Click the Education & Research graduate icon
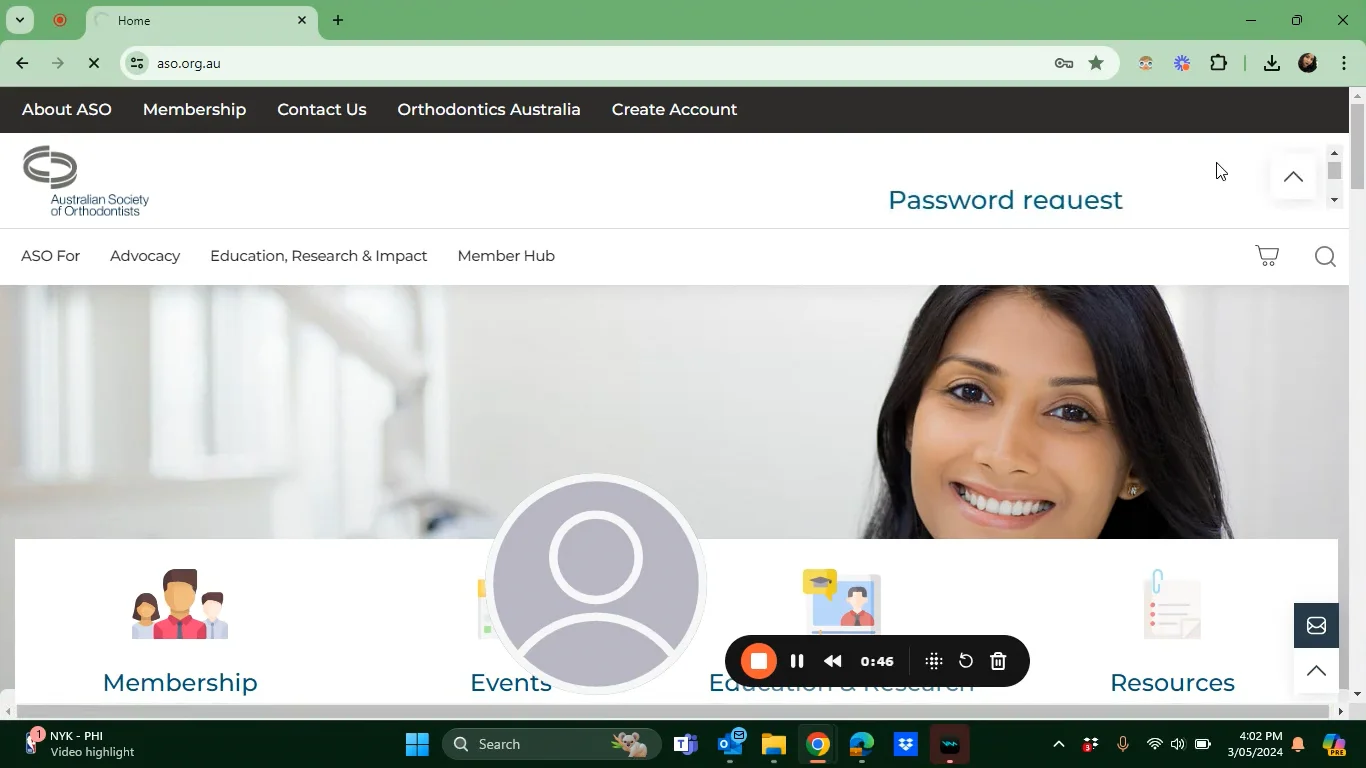The width and height of the screenshot is (1366, 768). [841, 601]
